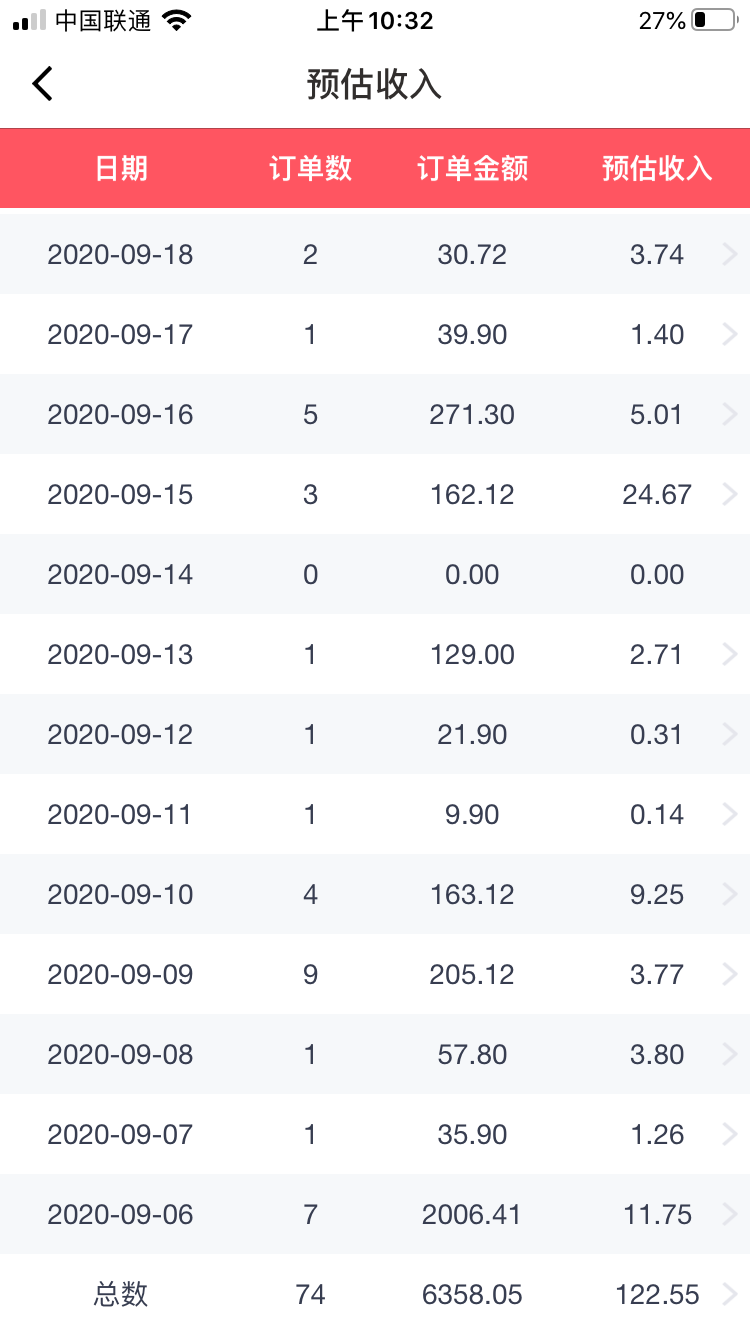The image size is (750, 1334).
Task: Tap the 预估收入 column header
Action: click(x=657, y=168)
